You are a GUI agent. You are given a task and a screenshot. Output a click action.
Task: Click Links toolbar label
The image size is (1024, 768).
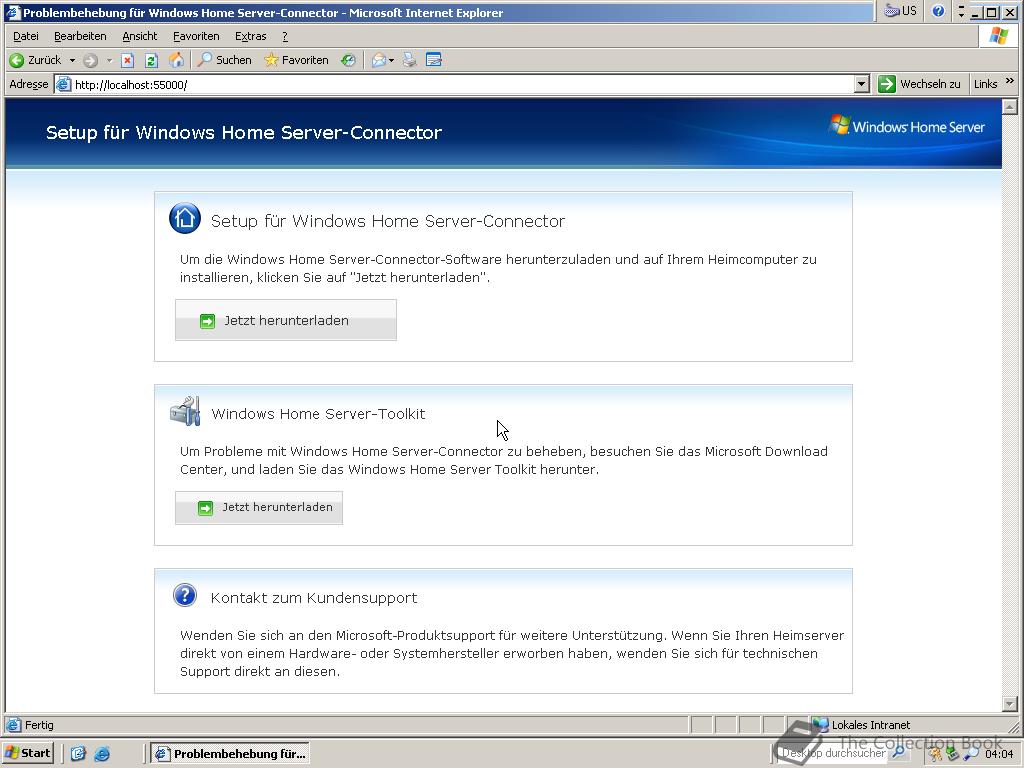pos(985,84)
